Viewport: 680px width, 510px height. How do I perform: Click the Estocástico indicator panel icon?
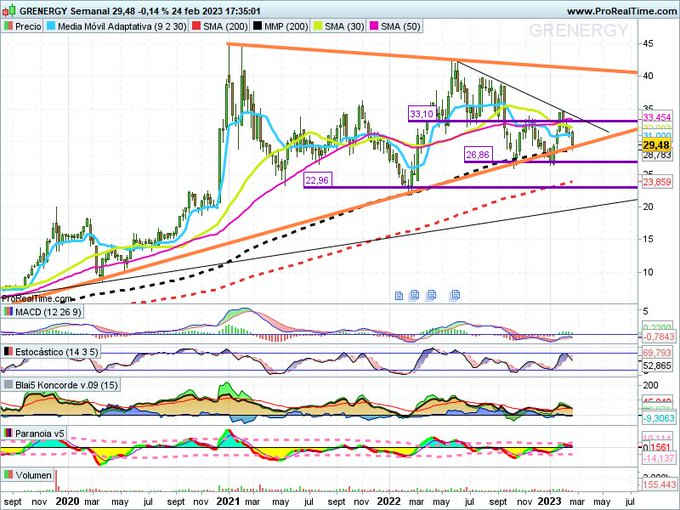point(8,352)
